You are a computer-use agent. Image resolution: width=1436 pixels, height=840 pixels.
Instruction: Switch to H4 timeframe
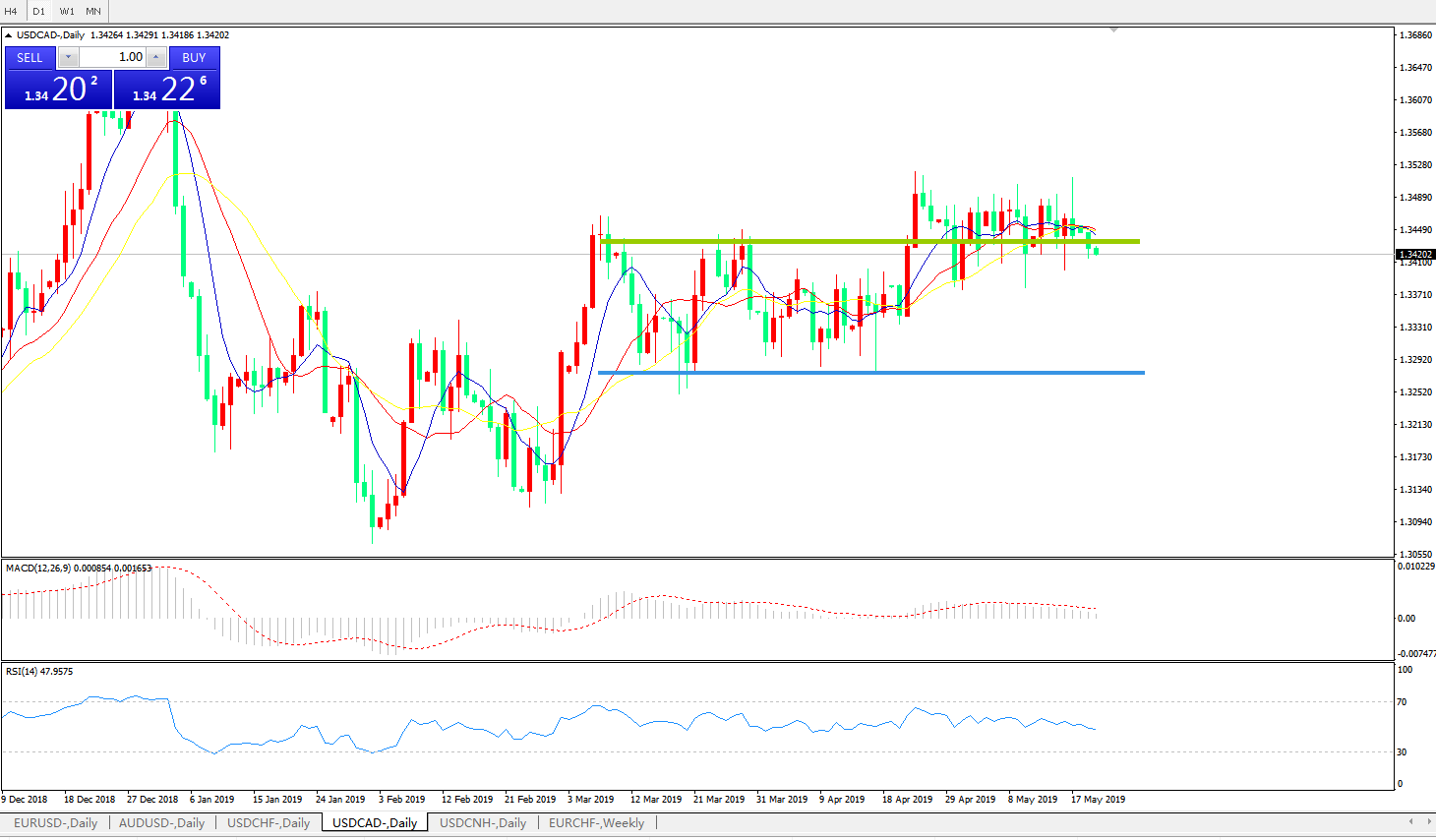[x=12, y=12]
